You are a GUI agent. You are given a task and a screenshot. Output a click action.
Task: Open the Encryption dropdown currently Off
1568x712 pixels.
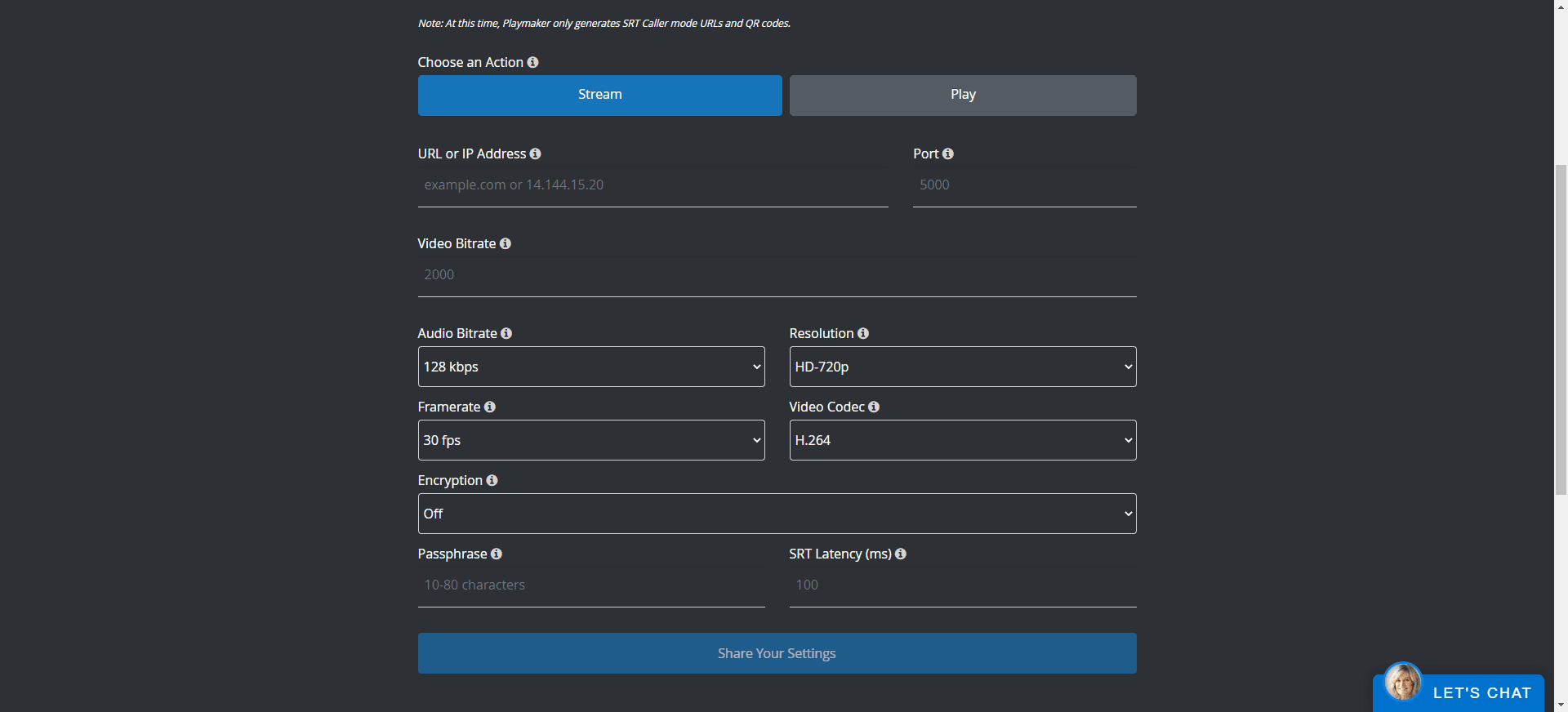(x=776, y=514)
